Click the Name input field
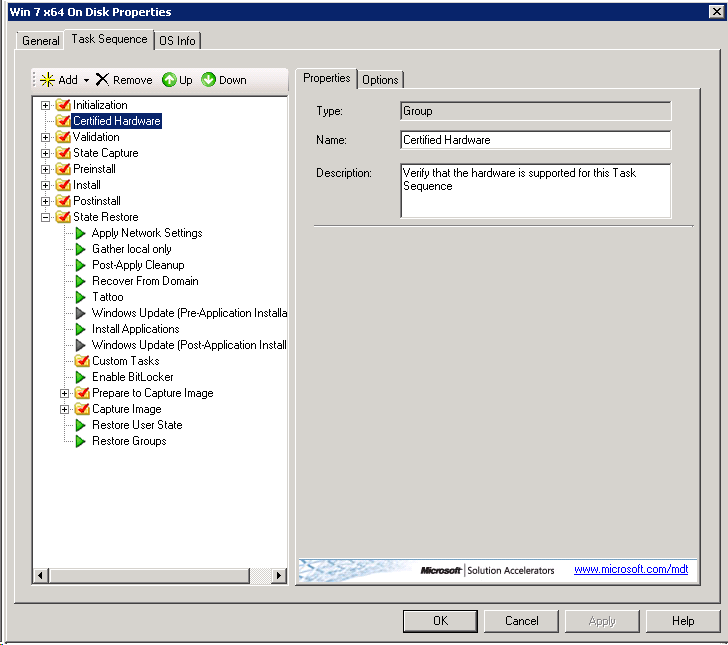 [x=536, y=140]
